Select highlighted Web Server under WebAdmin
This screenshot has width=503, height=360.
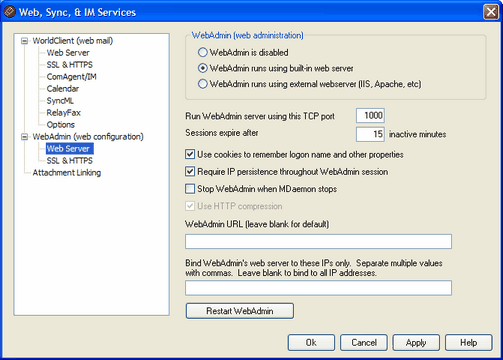pyautogui.click(x=70, y=149)
